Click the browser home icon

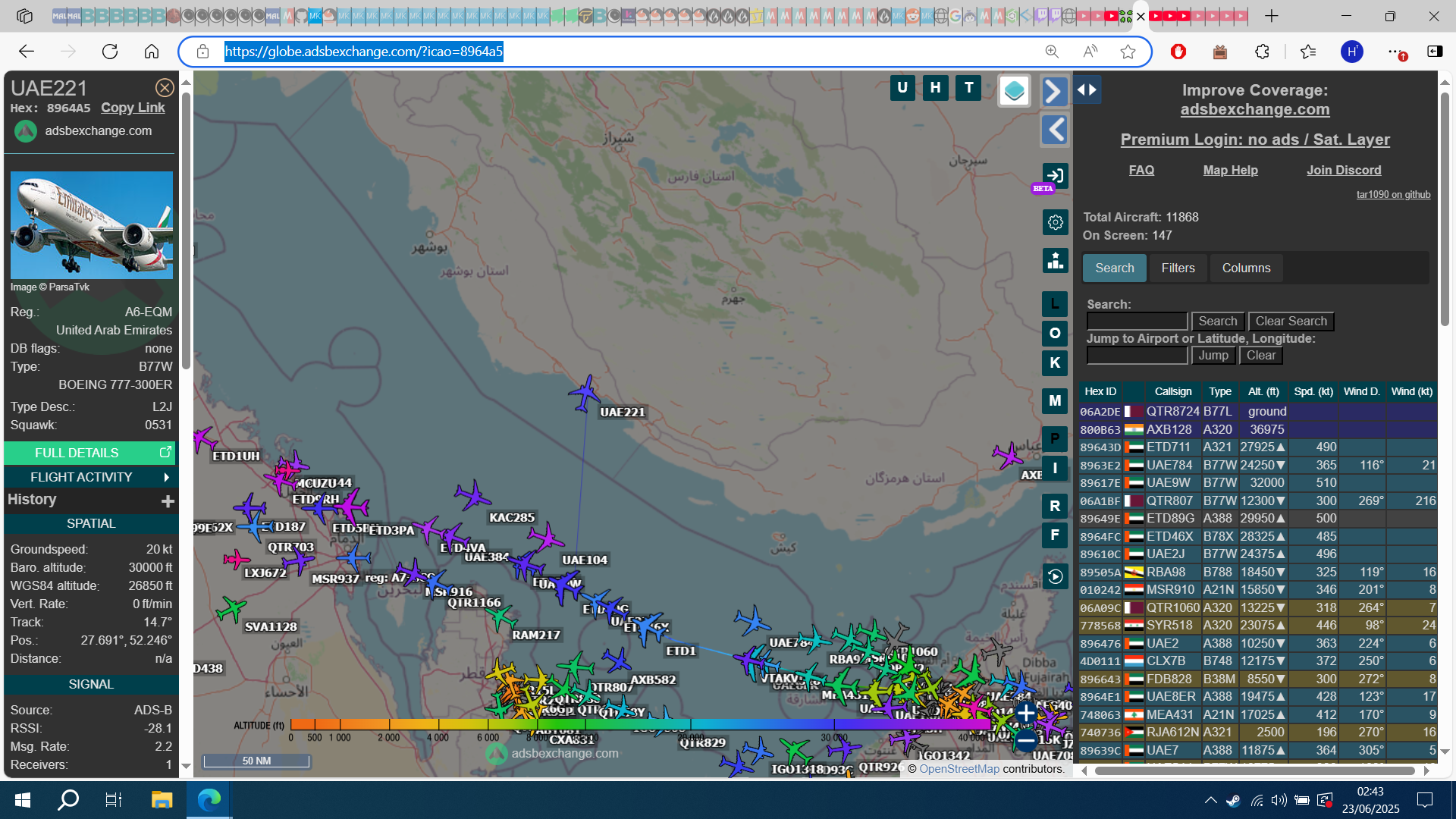coord(152,52)
